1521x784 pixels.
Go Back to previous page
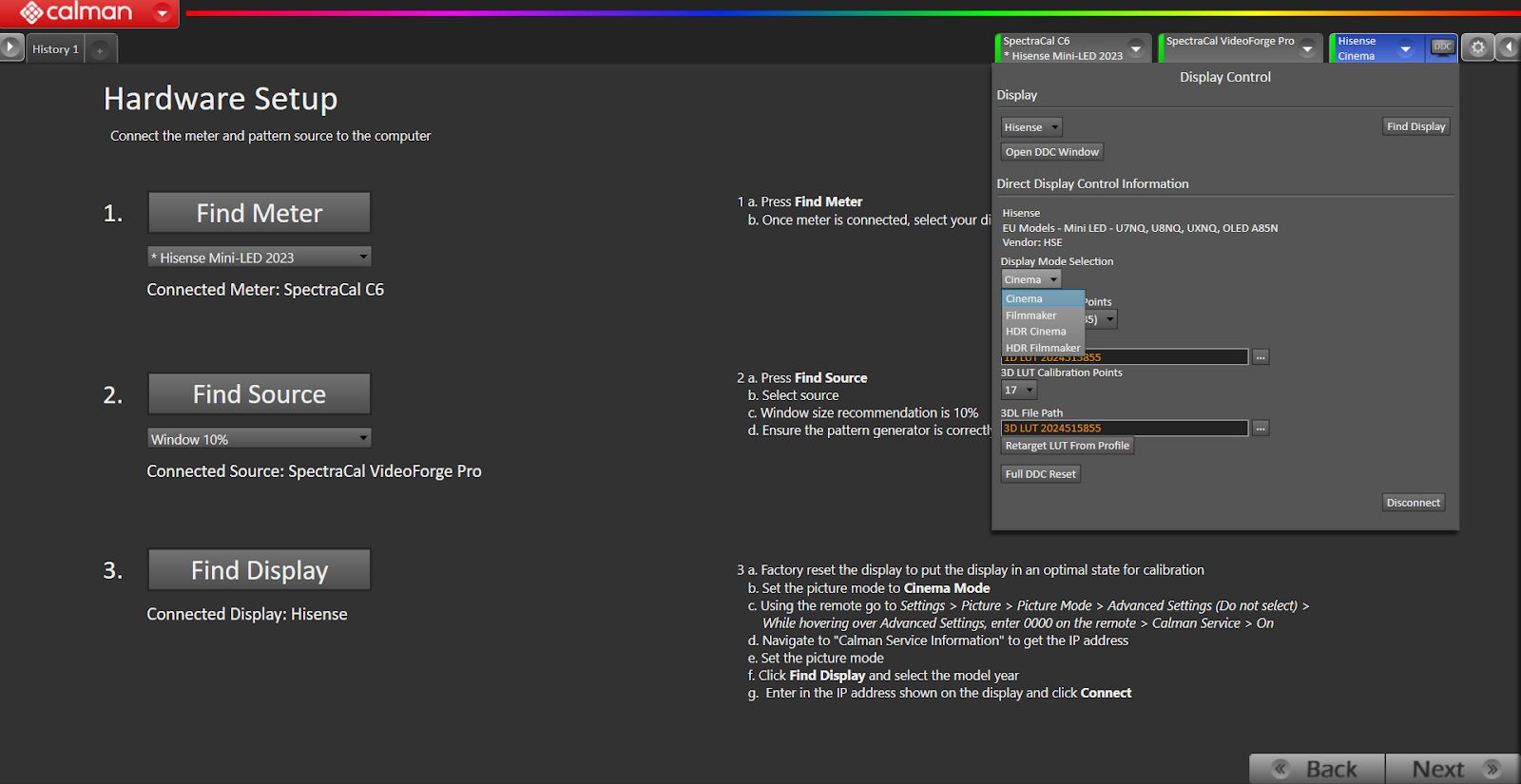(1318, 769)
